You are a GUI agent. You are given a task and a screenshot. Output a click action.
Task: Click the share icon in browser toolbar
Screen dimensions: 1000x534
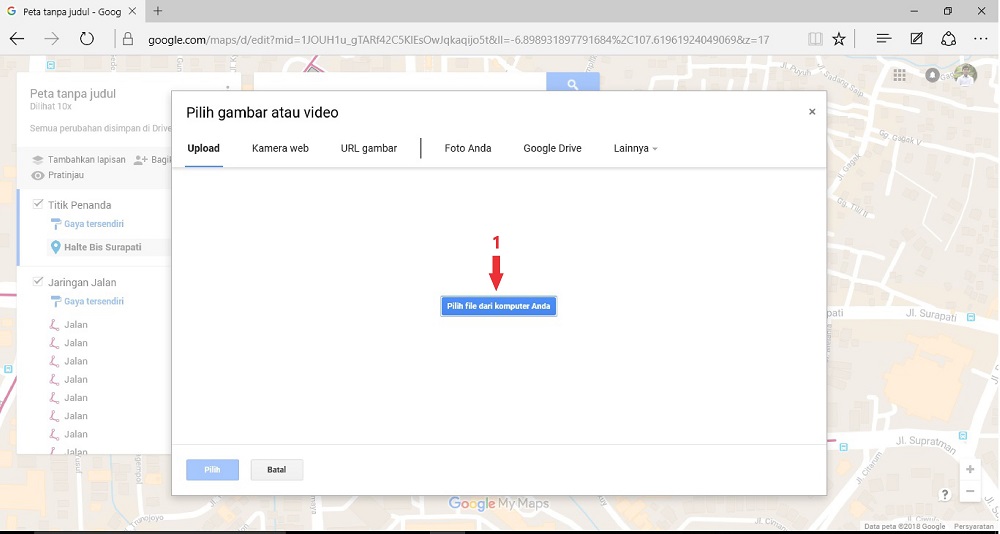click(x=948, y=39)
